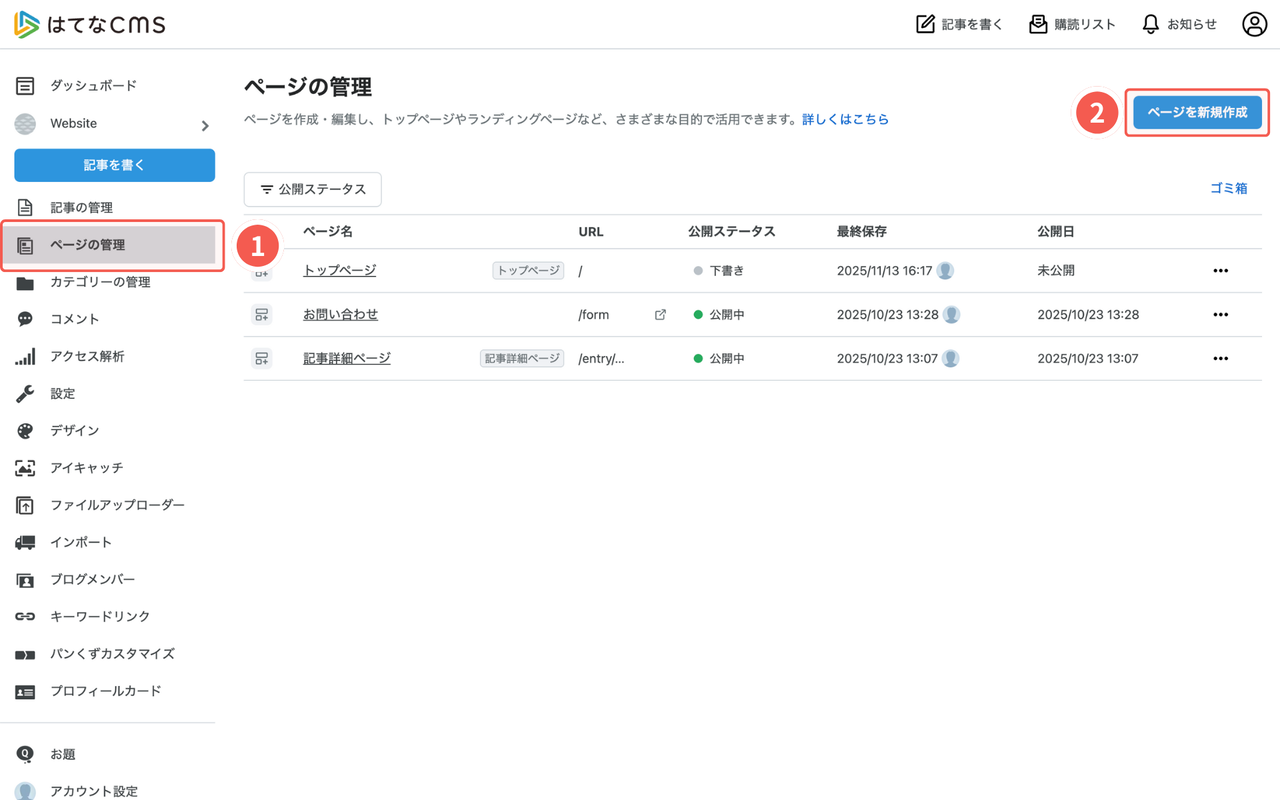Click the お知らせ bell icon
The width and height of the screenshot is (1280, 800).
click(x=1150, y=23)
